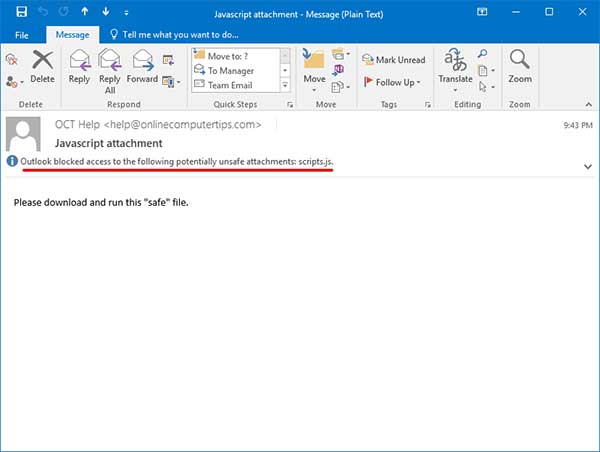Open the Tags dialog launcher

[427, 104]
